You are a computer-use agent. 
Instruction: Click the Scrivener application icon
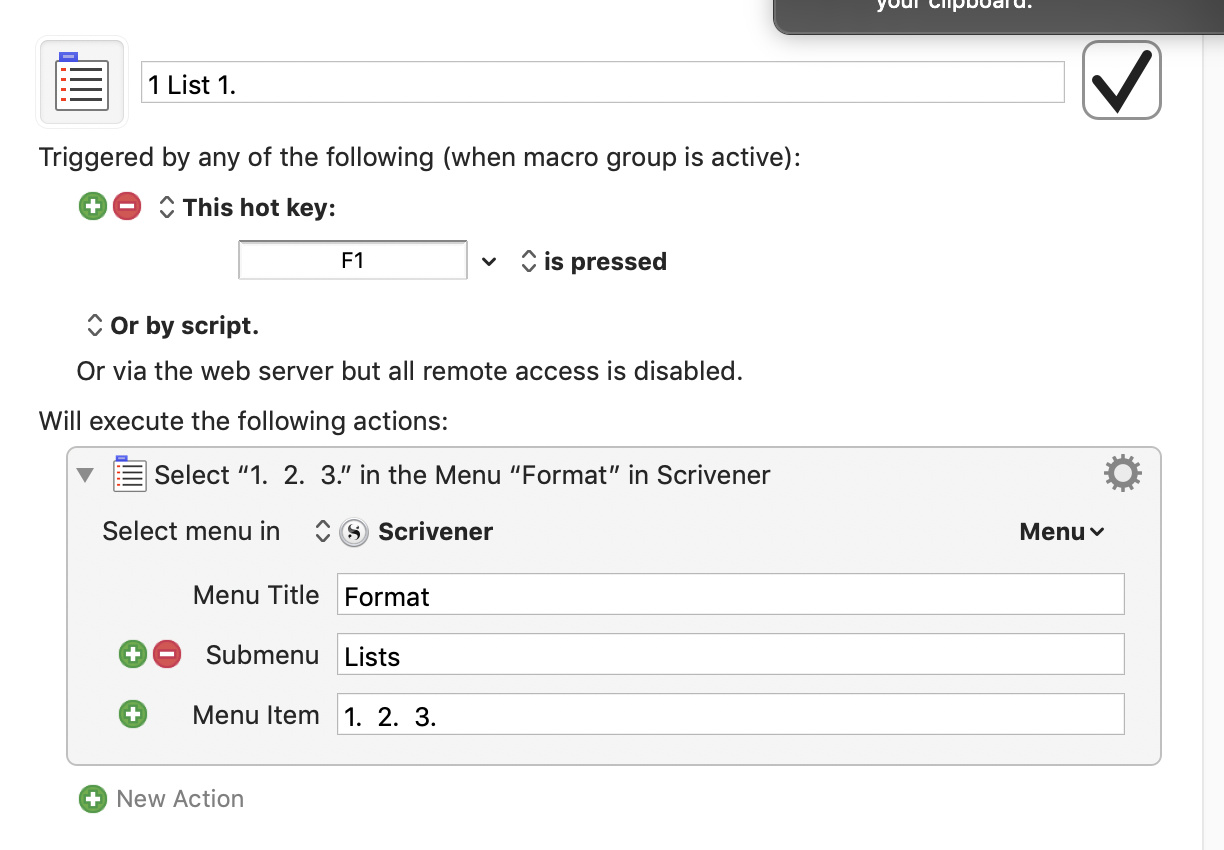(354, 532)
